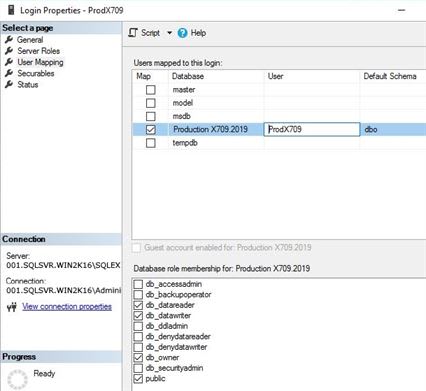Enable the db_denydatareader role

click(x=138, y=337)
